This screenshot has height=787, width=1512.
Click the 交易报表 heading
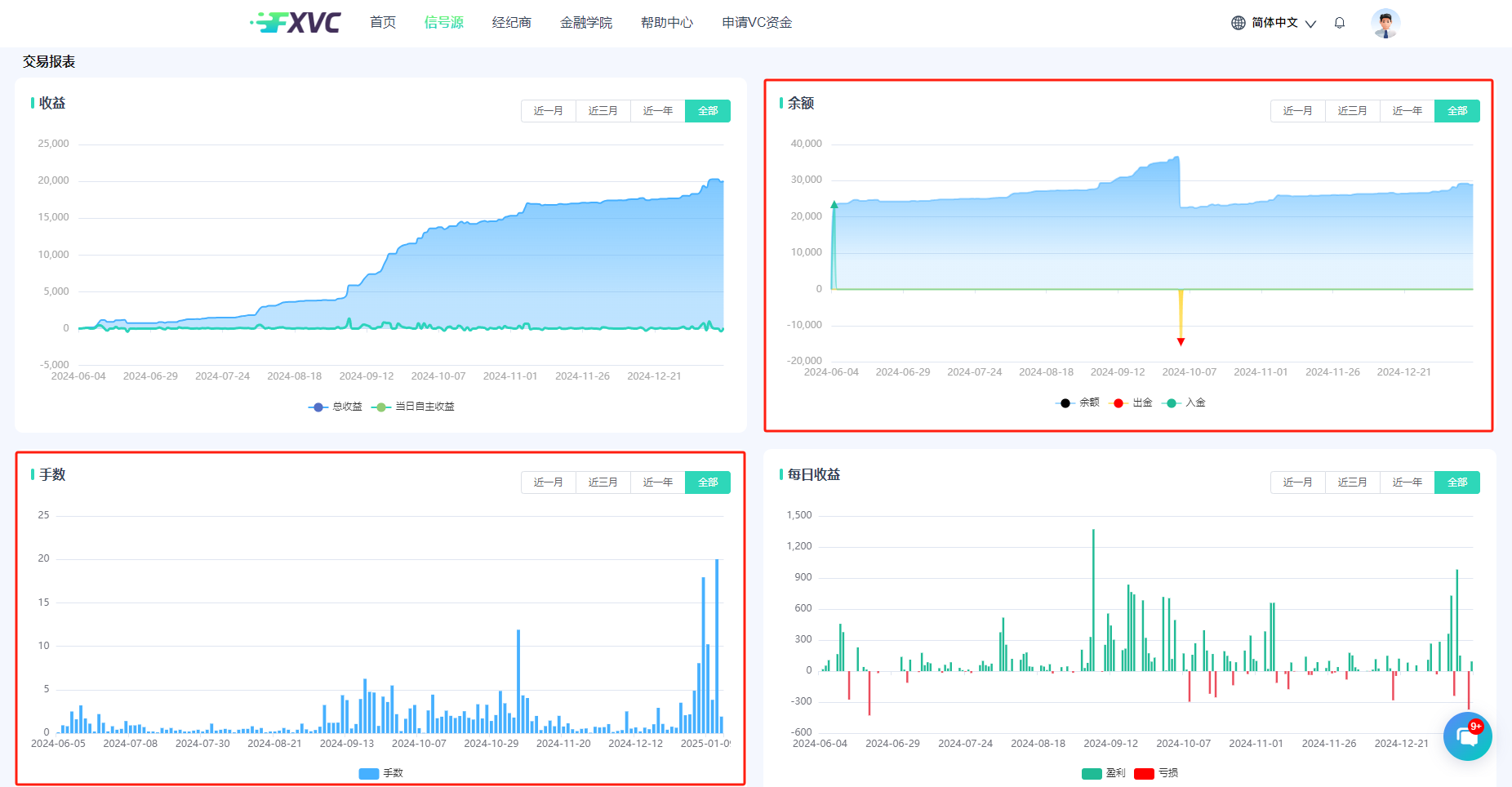(49, 62)
